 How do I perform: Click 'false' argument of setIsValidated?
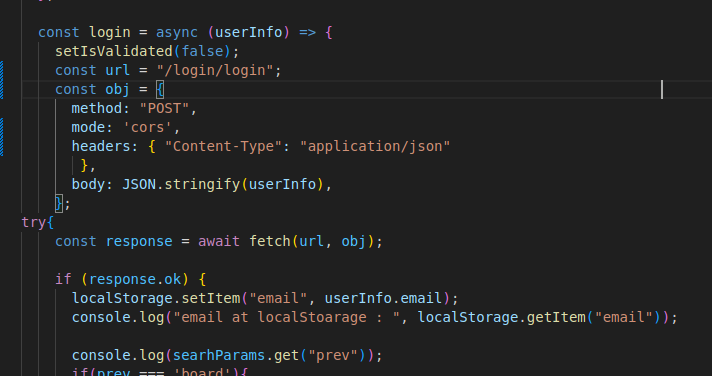pyautogui.click(x=202, y=51)
